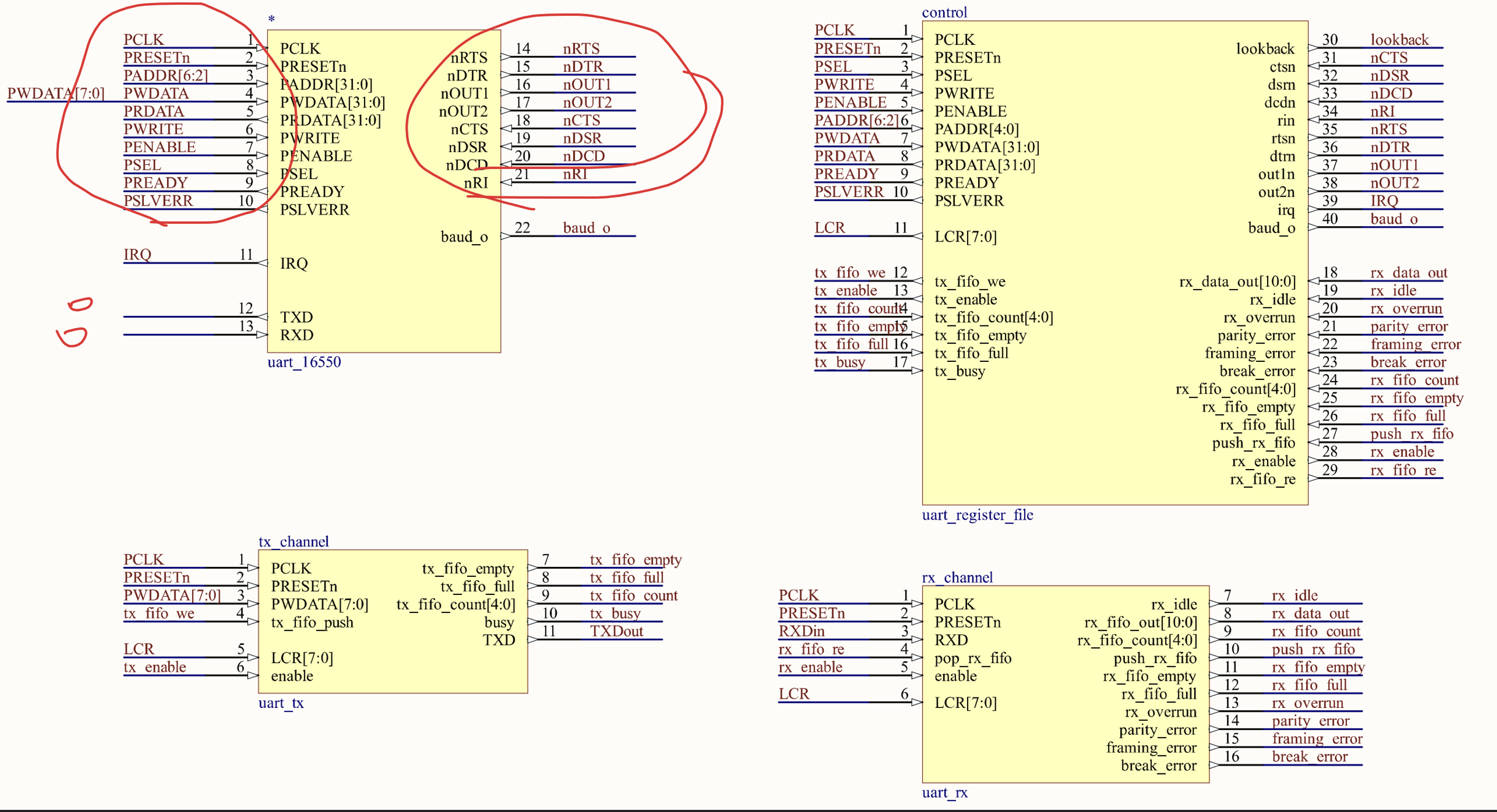This screenshot has height=812, width=1497.
Task: Click the LCR[7:0] port in uart_register_file
Action: 965,237
